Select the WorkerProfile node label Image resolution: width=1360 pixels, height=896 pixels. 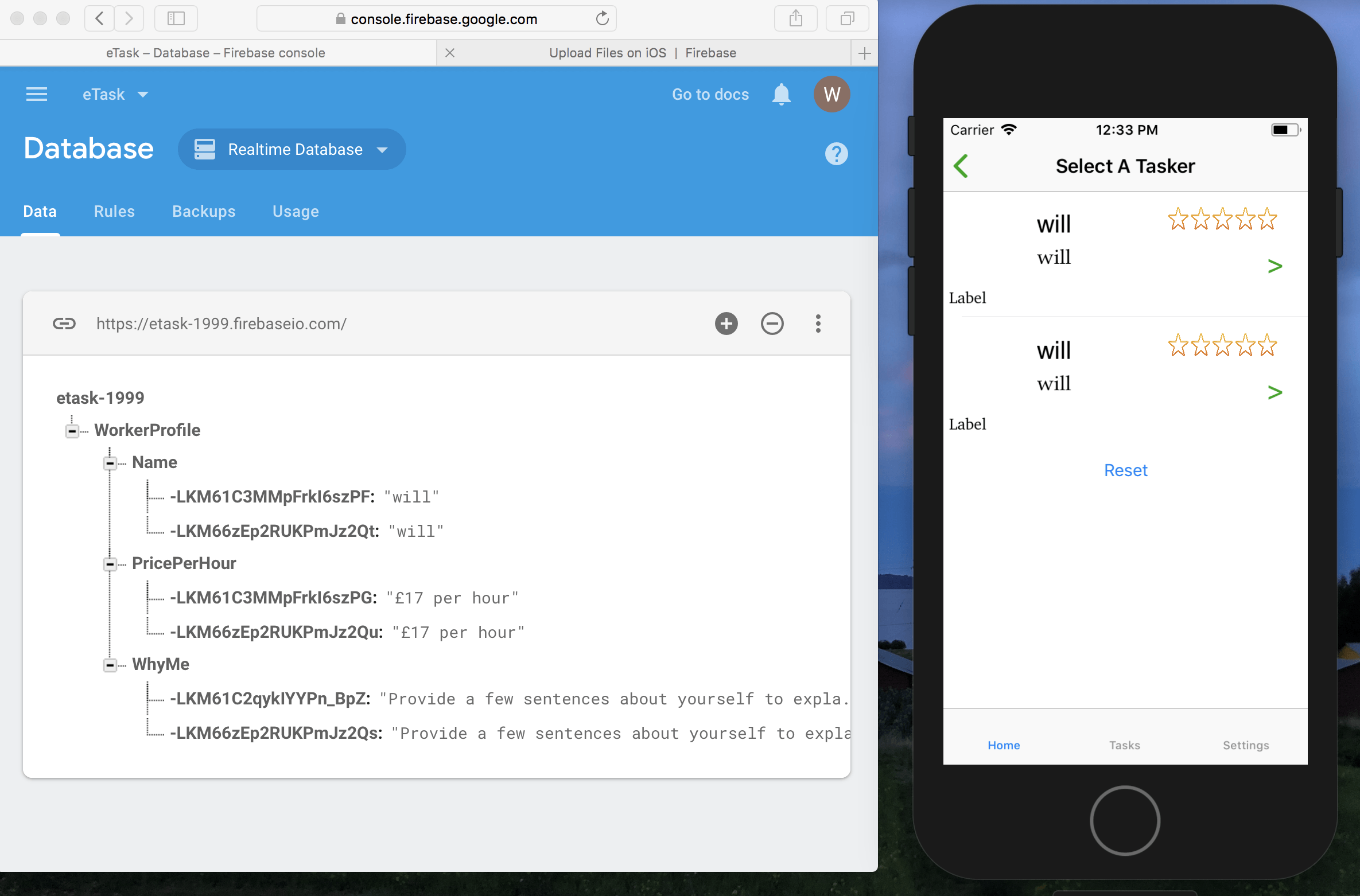point(147,430)
